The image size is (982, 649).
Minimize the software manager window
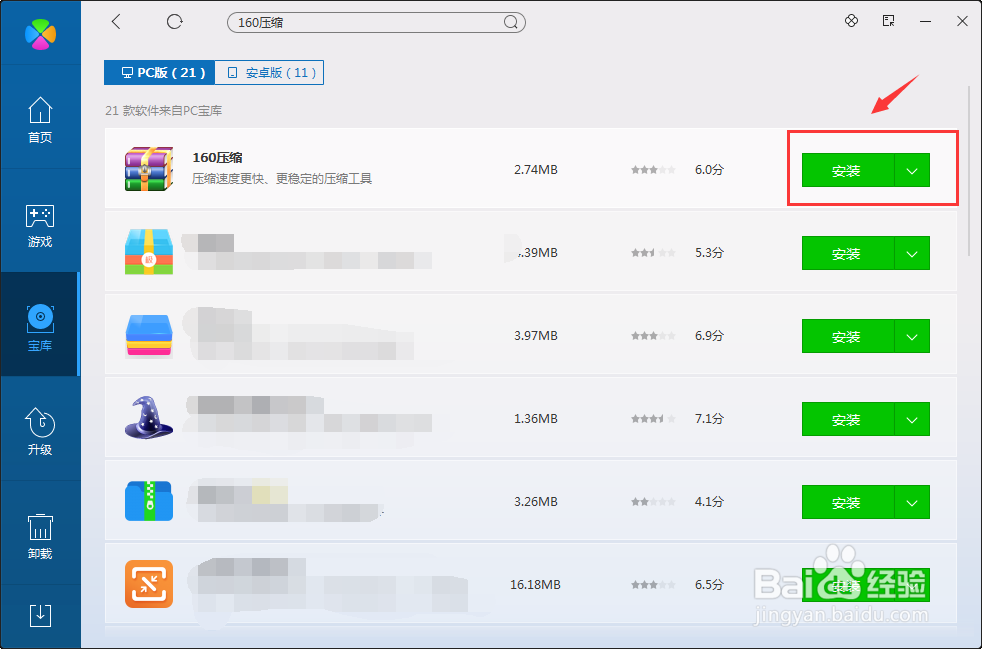pyautogui.click(x=925, y=21)
